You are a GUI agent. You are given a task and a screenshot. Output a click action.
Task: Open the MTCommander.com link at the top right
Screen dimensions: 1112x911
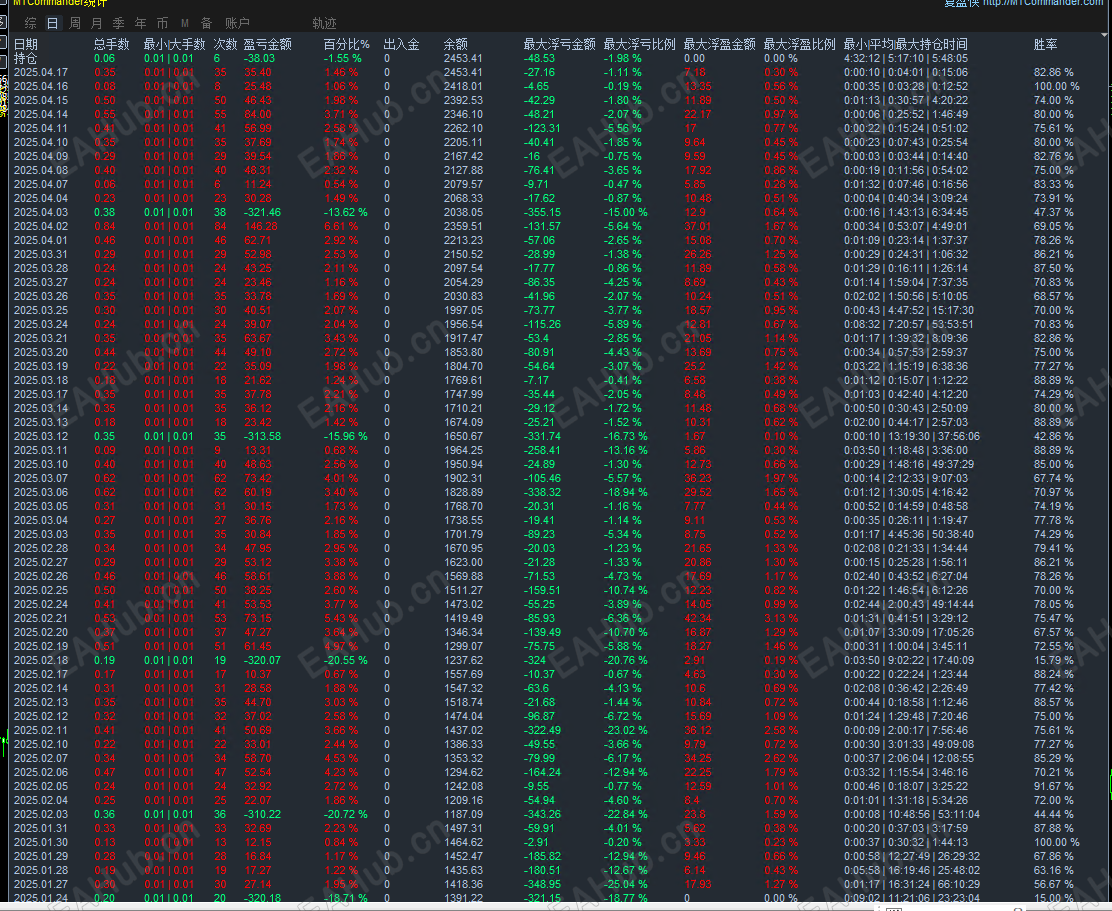tap(1043, 3)
